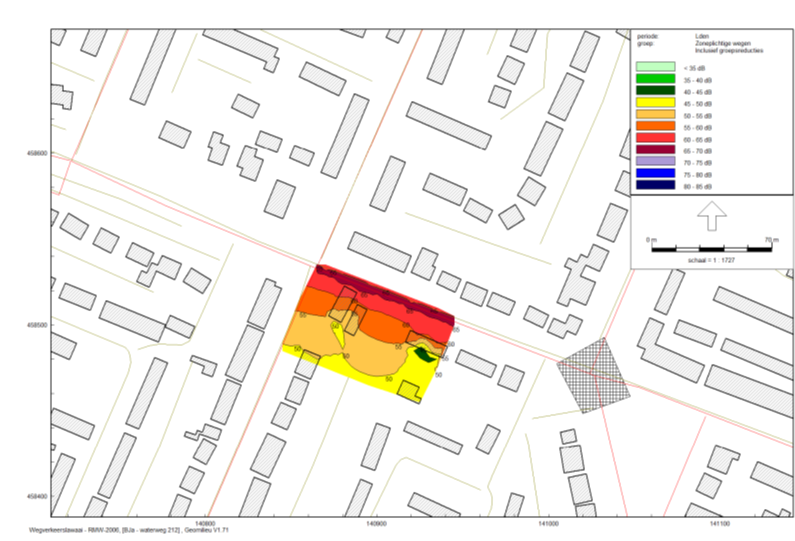This screenshot has height=541, width=795.
Task: Select the navy 80 - 85 dB swatch
Action: [x=660, y=198]
